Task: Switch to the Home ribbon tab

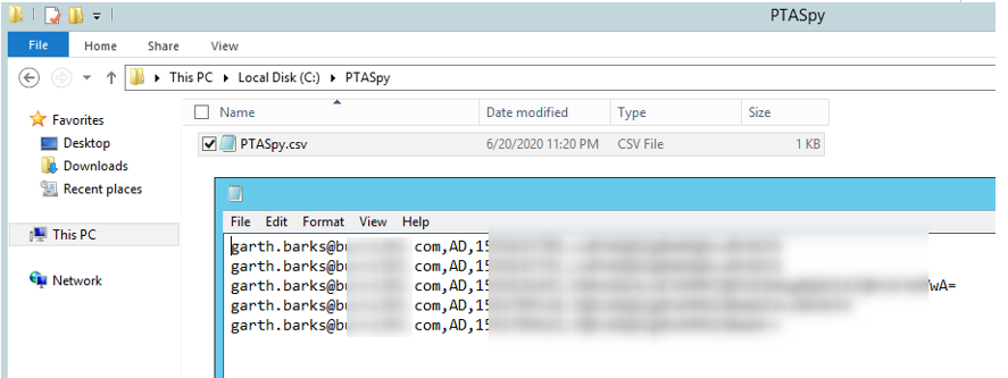Action: [100, 46]
